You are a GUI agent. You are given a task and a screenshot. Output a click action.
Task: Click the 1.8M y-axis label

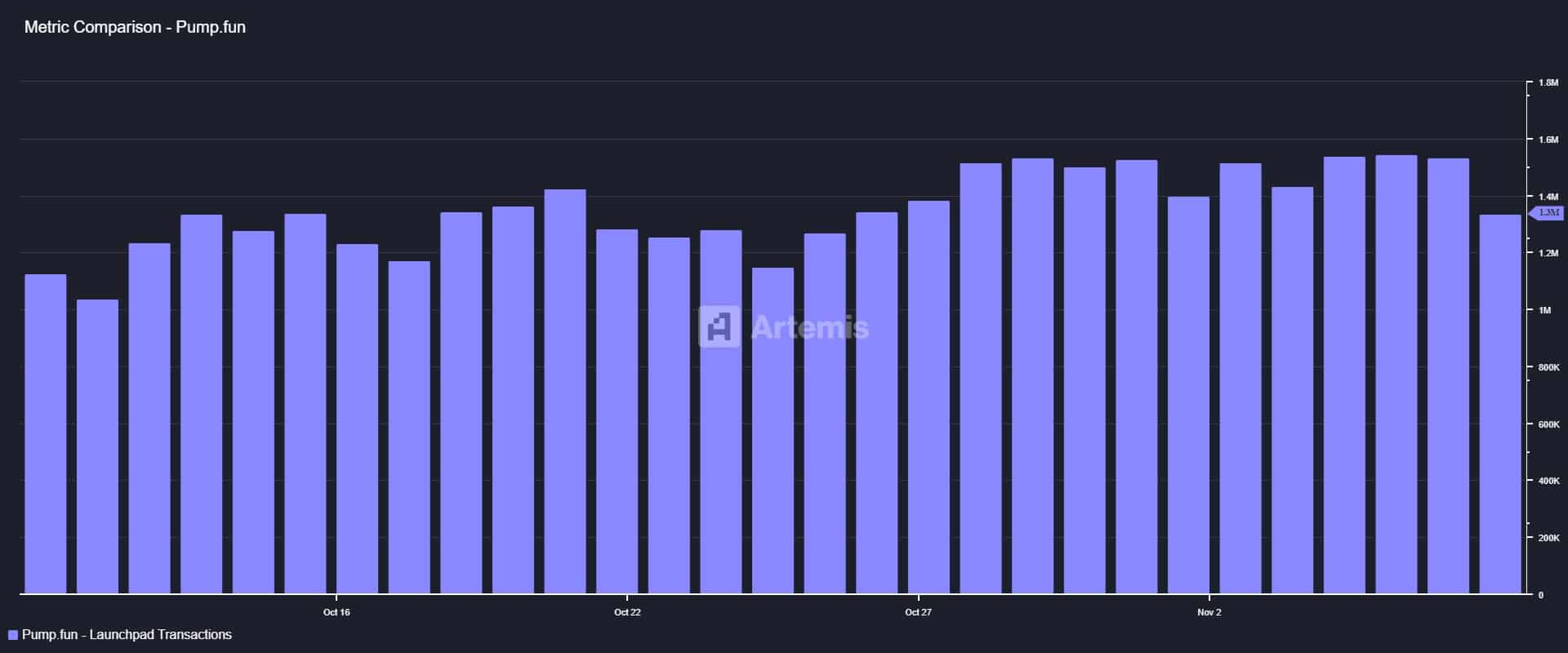pyautogui.click(x=1548, y=83)
